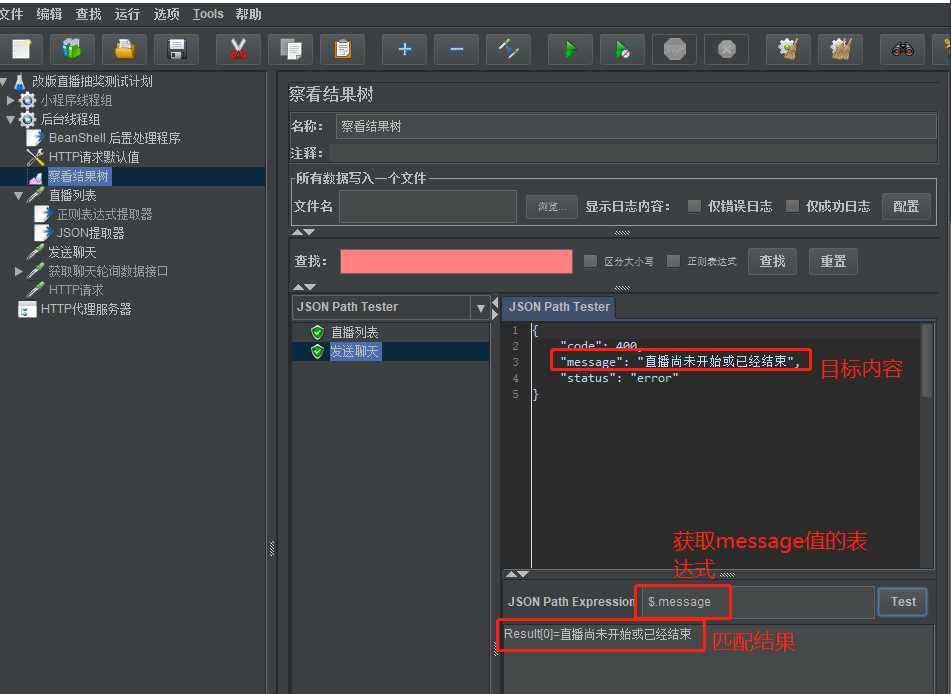951x694 pixels.
Task: Click into the 名称 name field
Action: (636, 126)
